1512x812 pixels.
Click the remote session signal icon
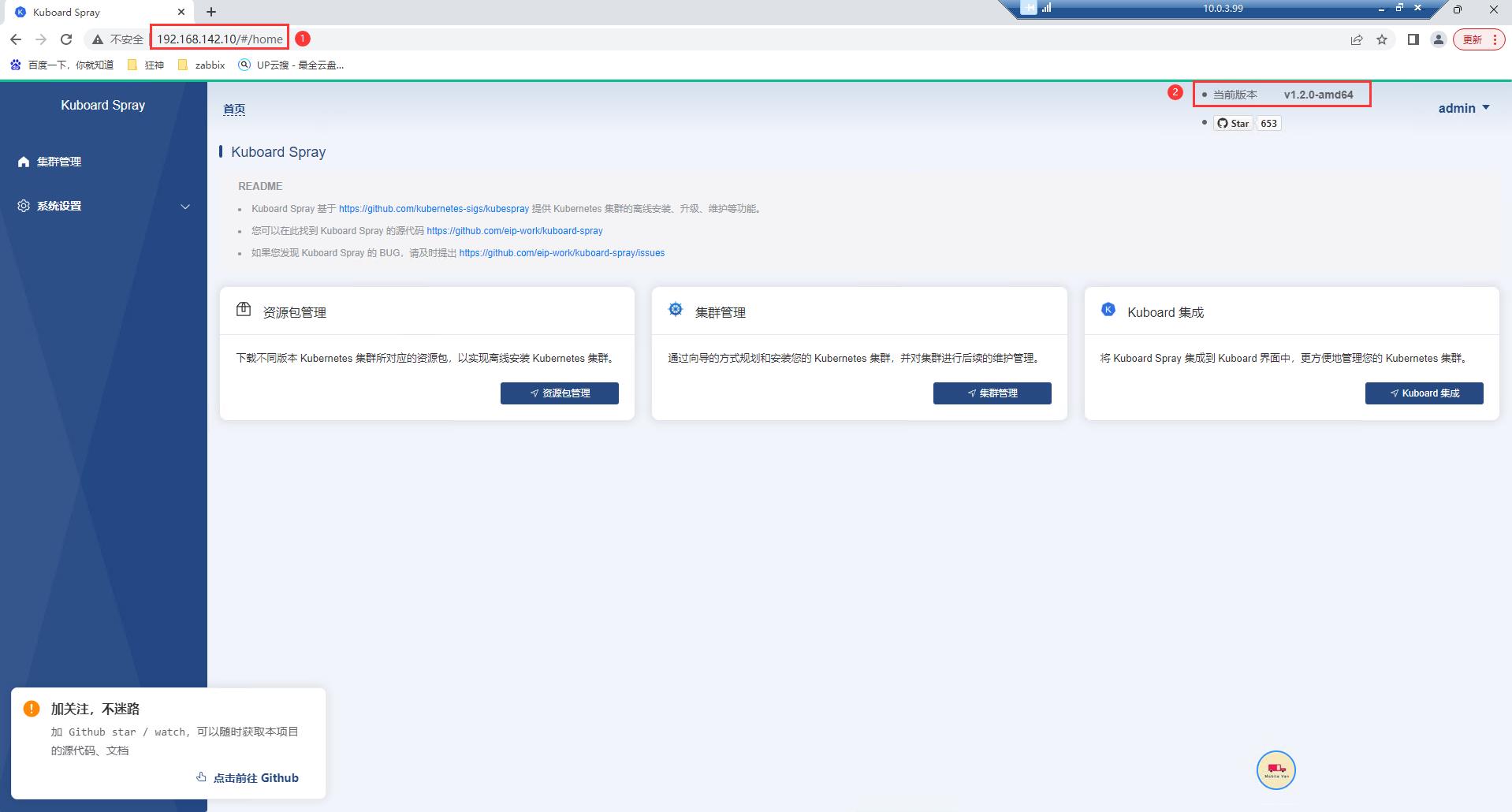point(1047,8)
